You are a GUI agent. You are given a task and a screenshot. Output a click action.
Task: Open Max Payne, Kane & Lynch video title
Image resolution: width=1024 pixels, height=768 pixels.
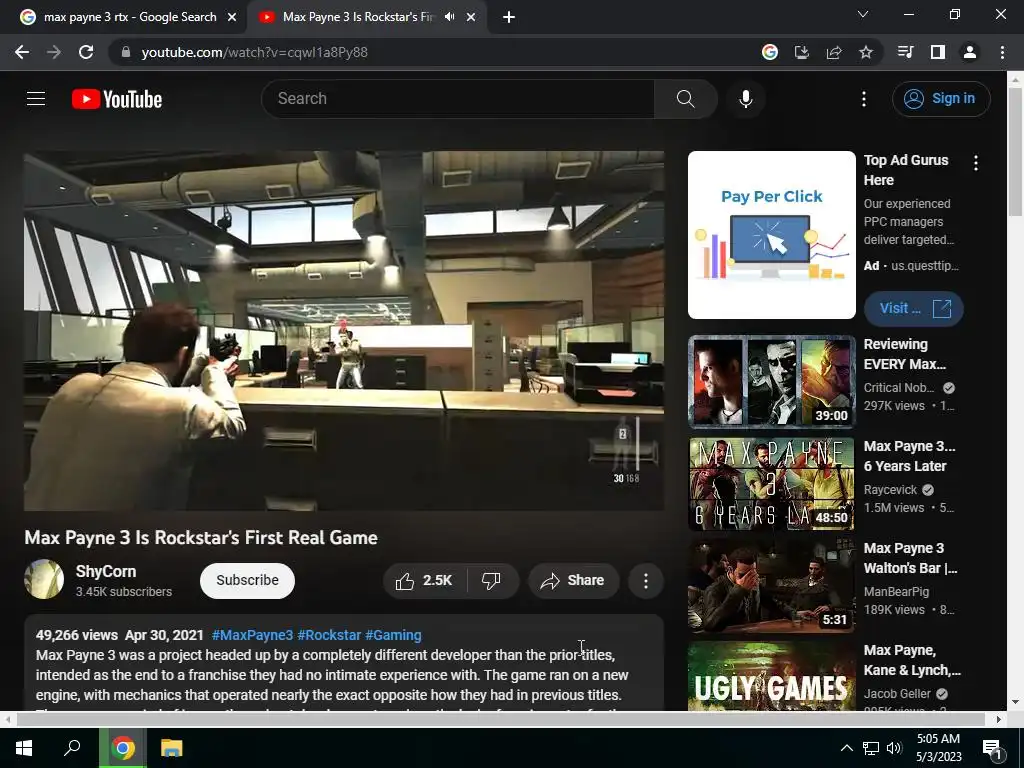coord(912,660)
